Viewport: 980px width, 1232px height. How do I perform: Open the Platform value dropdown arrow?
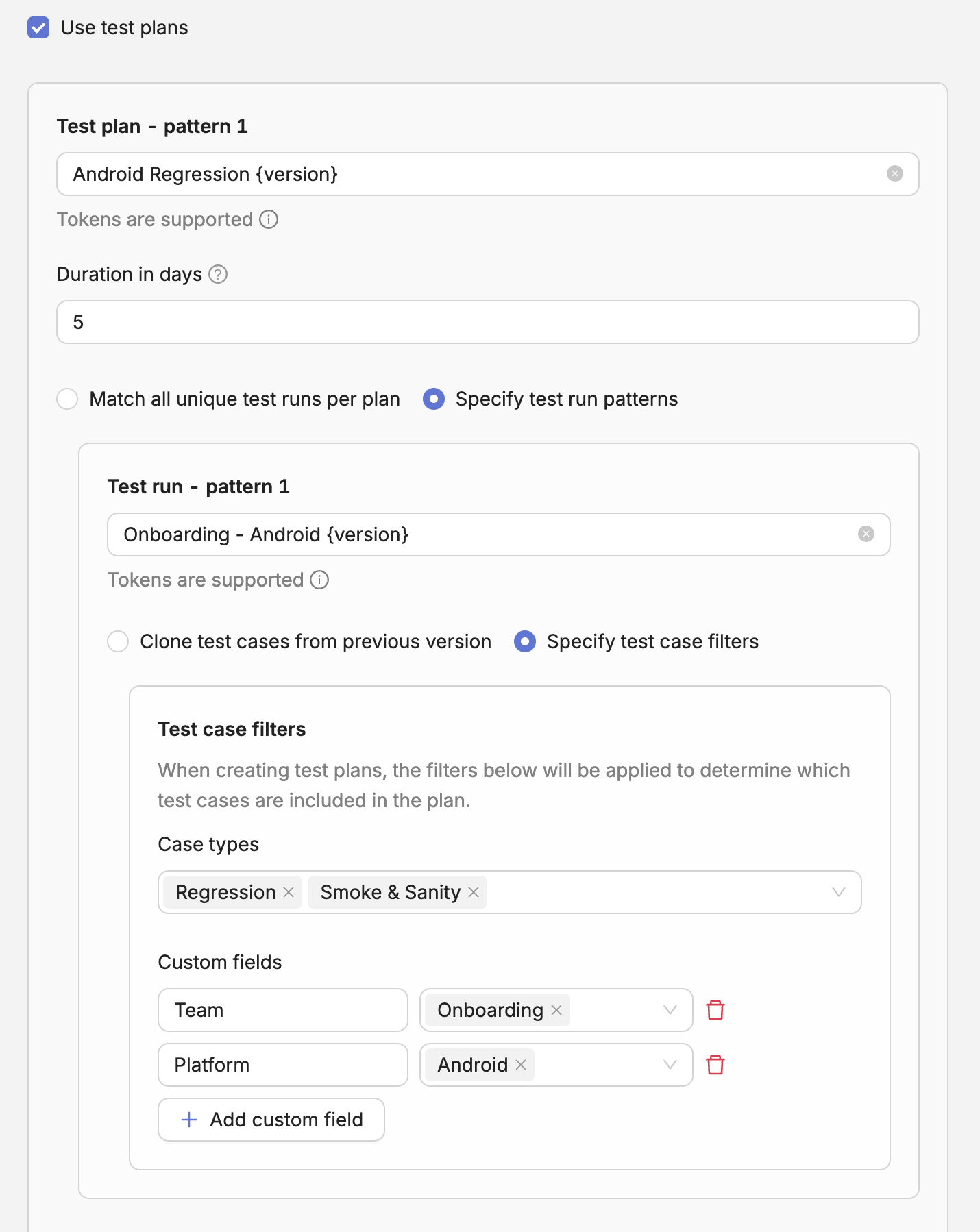[x=670, y=1065]
